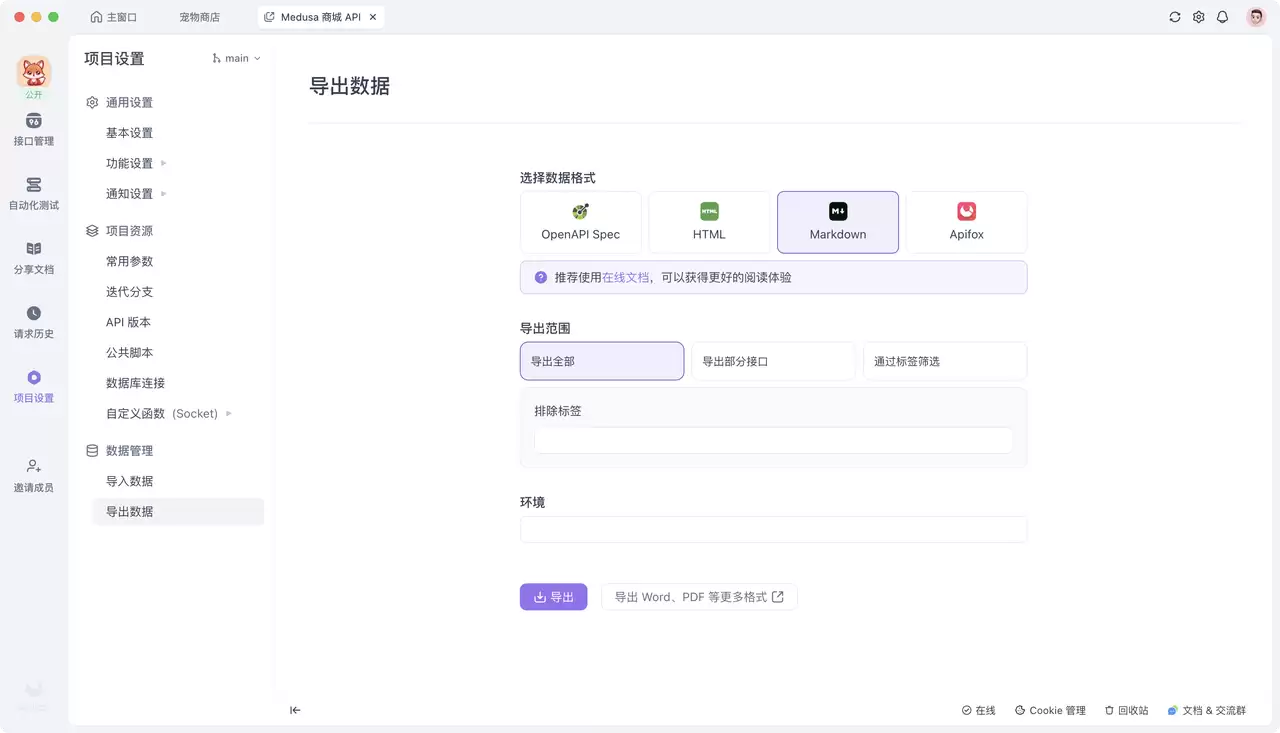Viewport: 1280px width, 733px height.
Task: Open the 请求历史 clock icon
Action: coord(34,313)
